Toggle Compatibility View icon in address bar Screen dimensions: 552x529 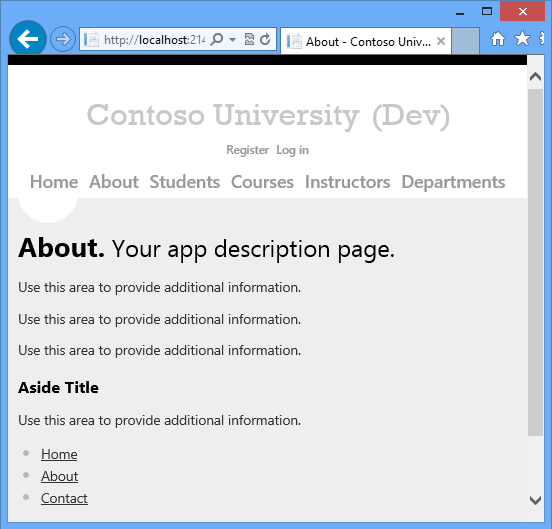point(249,39)
